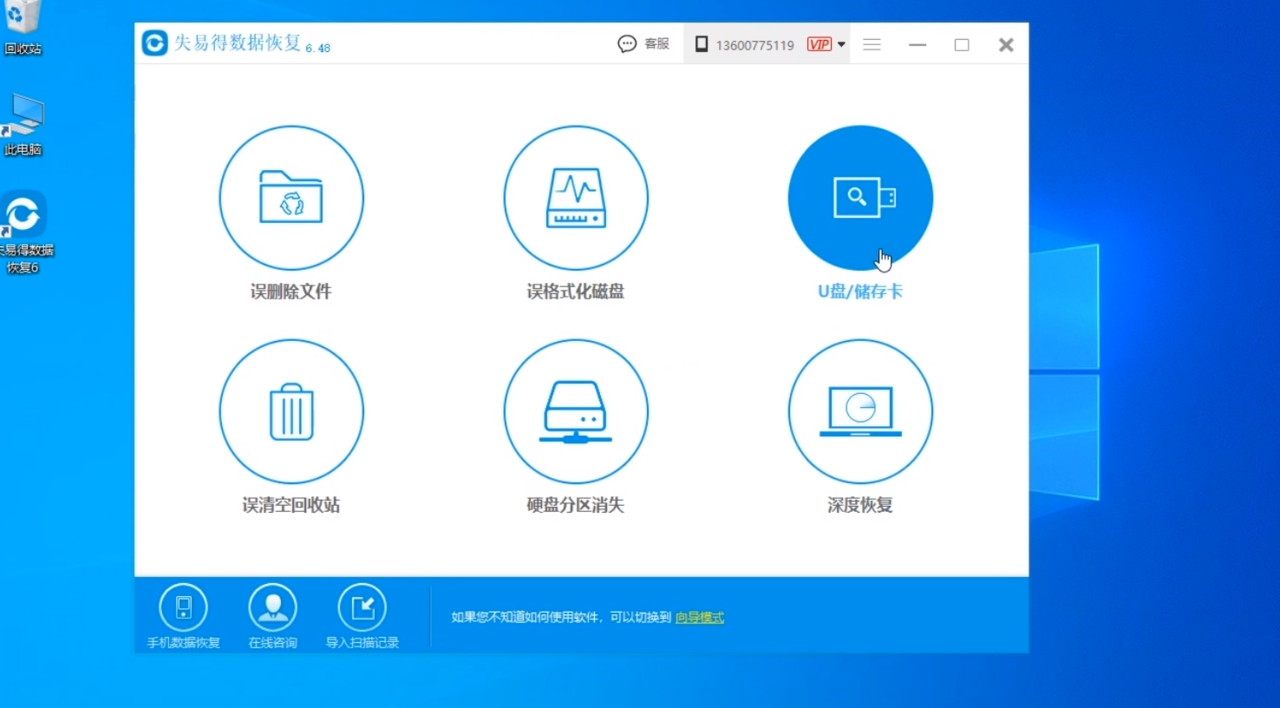Click the 误删除文件 text label
The image size is (1280, 708).
pyautogui.click(x=291, y=292)
